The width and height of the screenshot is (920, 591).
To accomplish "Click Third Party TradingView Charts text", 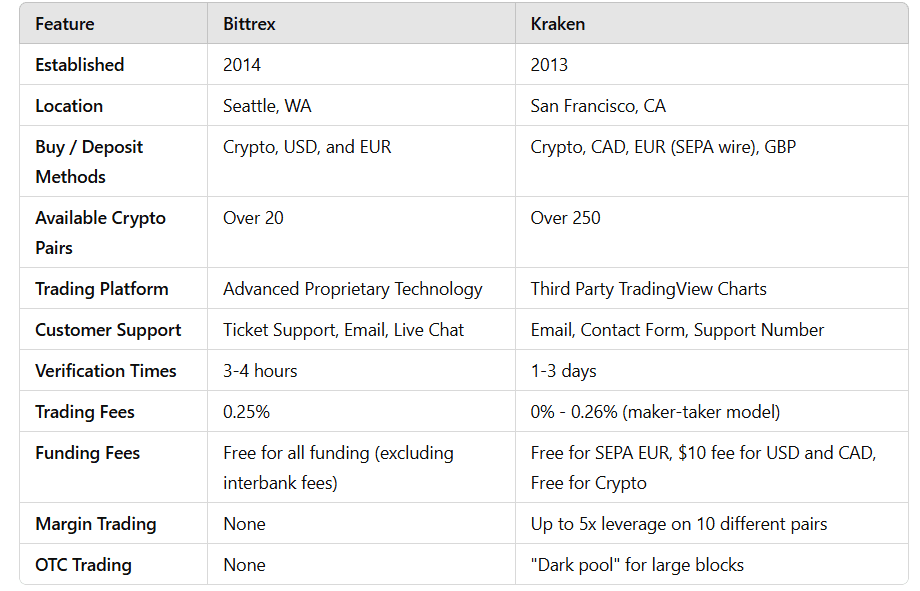I will point(649,289).
